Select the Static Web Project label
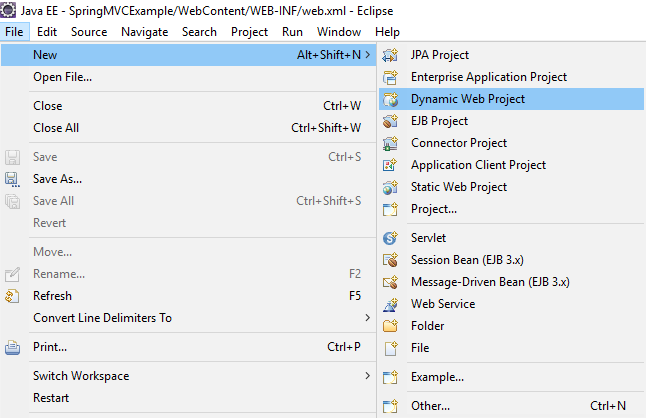646x418 pixels. point(459,187)
